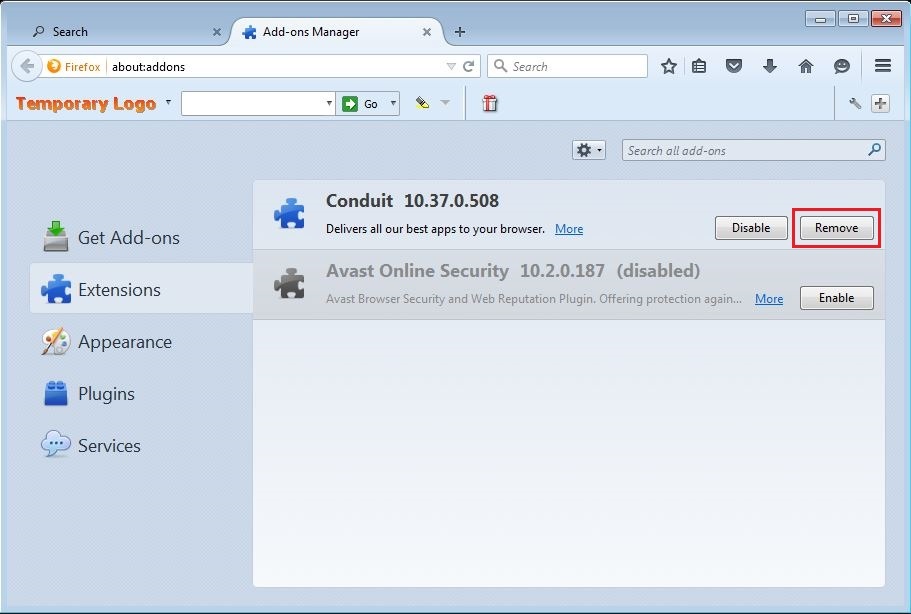
Task: Focus the Conduit toolbar search field
Action: (253, 103)
